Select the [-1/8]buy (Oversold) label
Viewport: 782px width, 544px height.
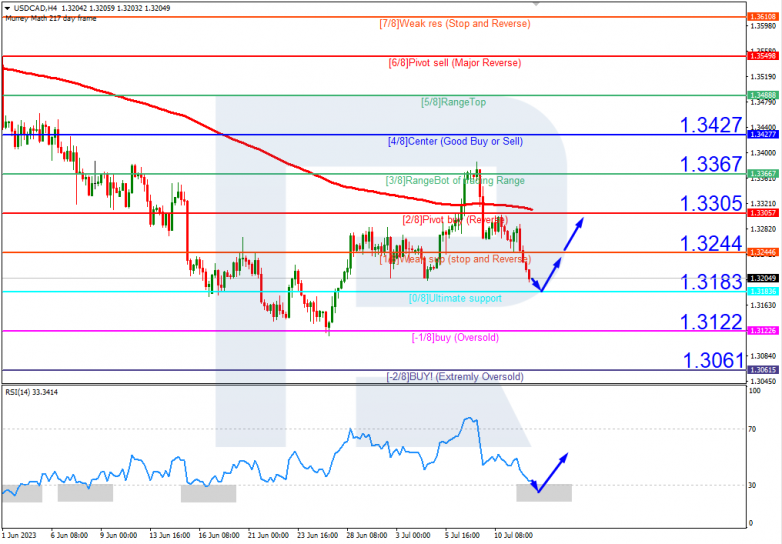455,338
